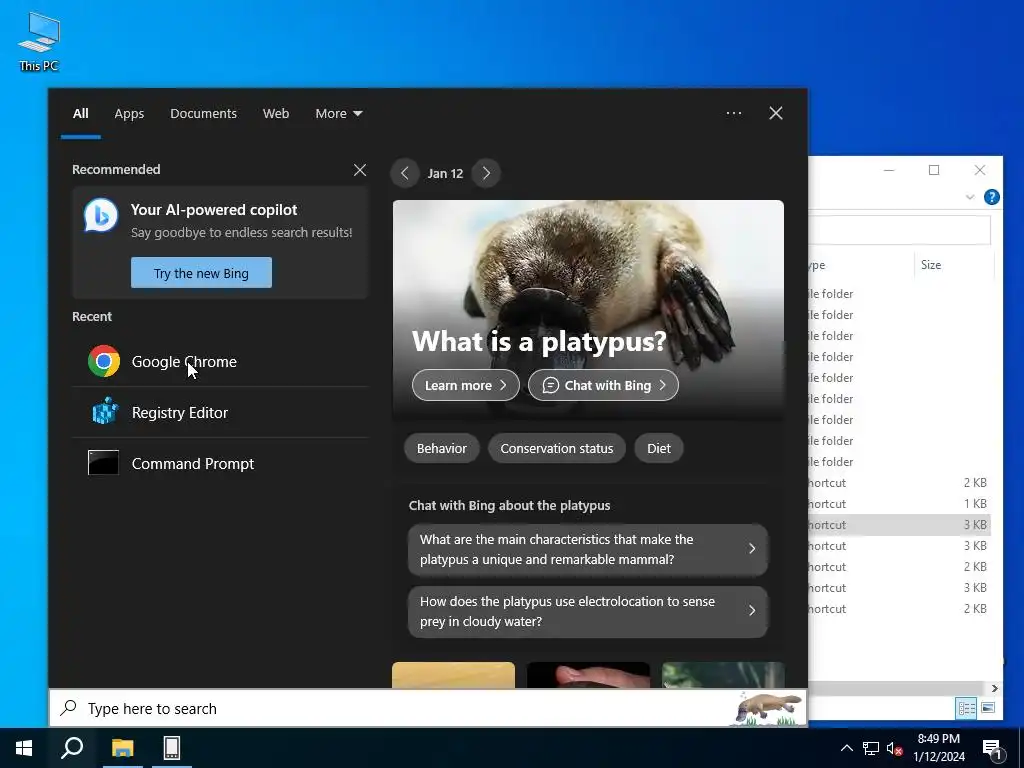Go to previous day arrow before Jan 12
Image resolution: width=1024 pixels, height=768 pixels.
pos(405,173)
